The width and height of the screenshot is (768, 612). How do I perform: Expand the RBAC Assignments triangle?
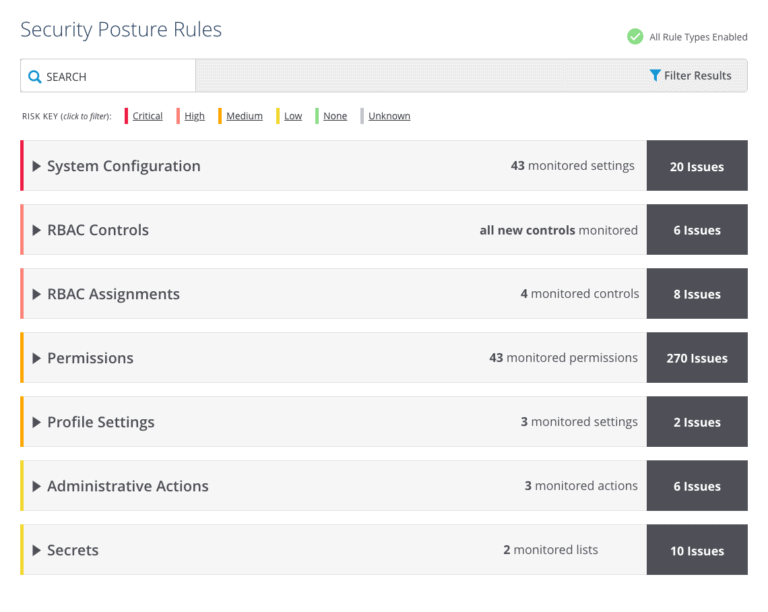click(36, 294)
